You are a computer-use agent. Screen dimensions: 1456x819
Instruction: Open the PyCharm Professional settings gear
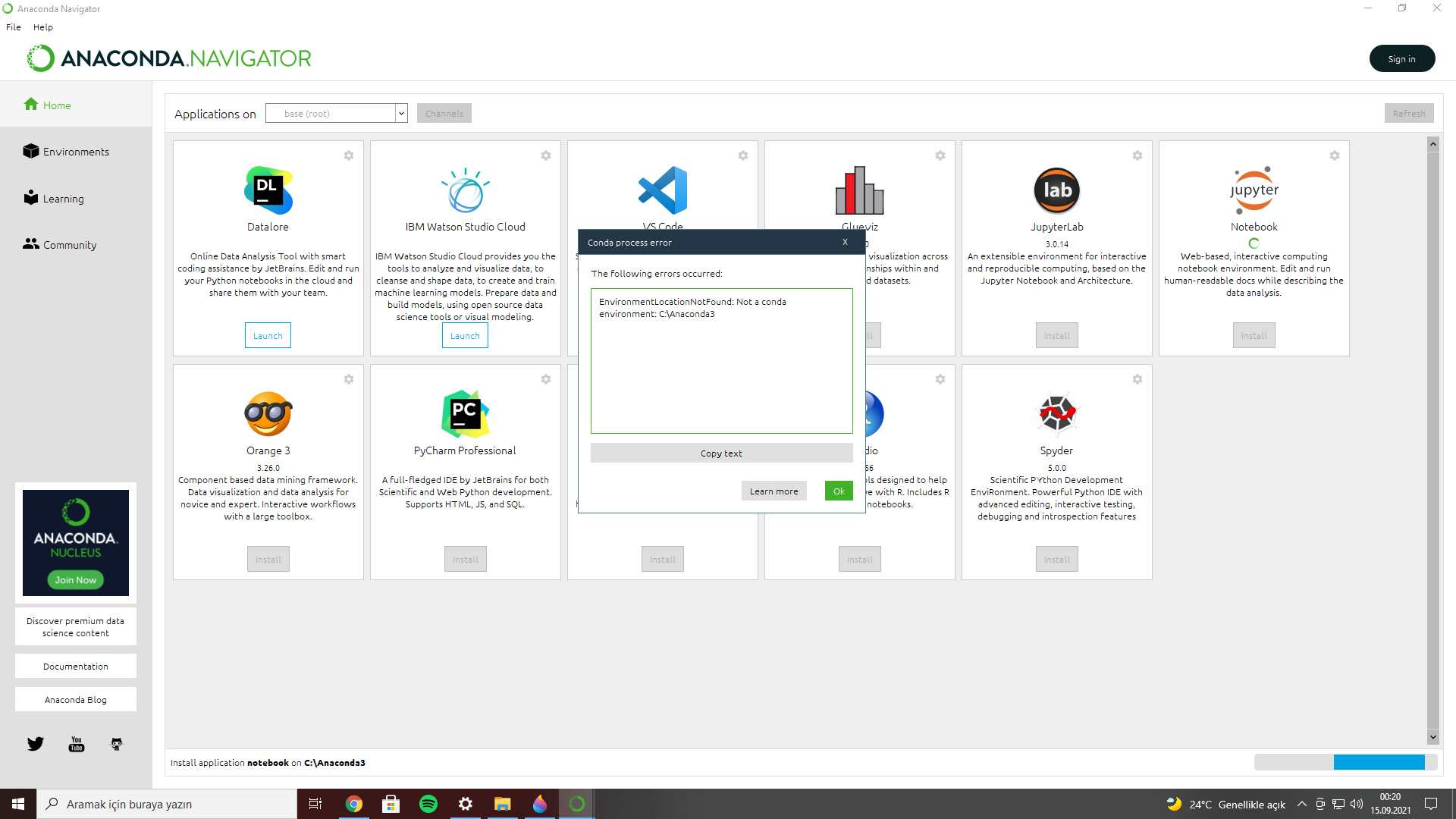(546, 379)
